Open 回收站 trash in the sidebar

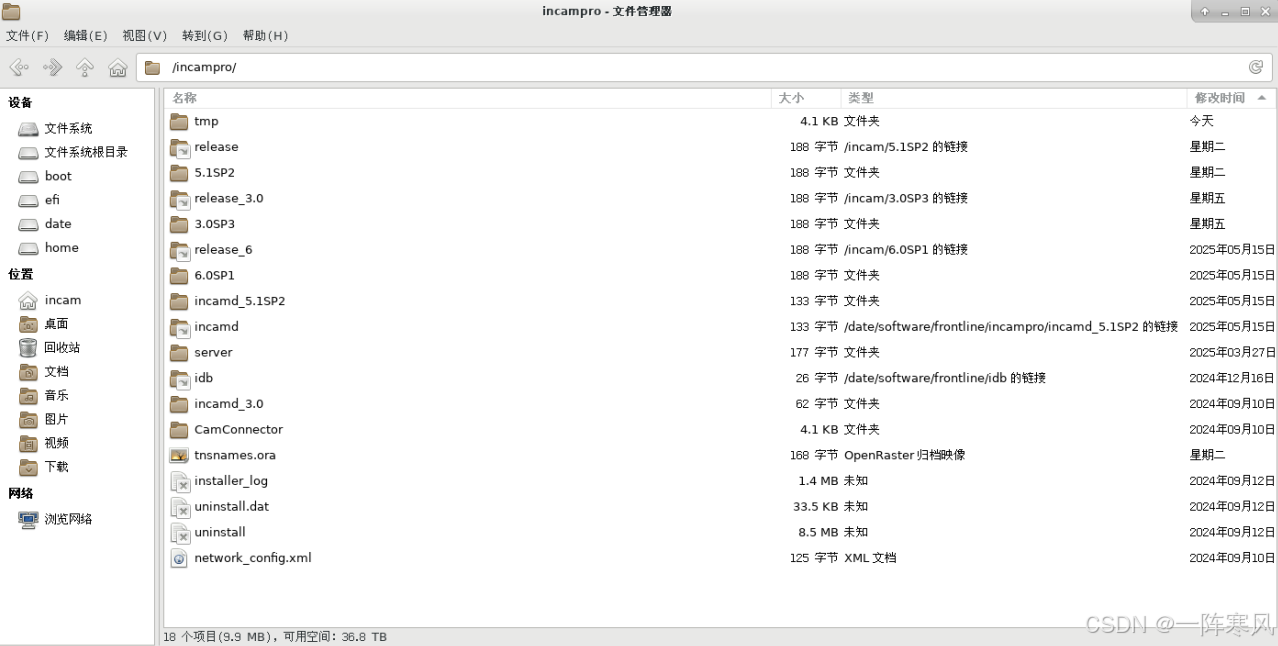point(62,348)
